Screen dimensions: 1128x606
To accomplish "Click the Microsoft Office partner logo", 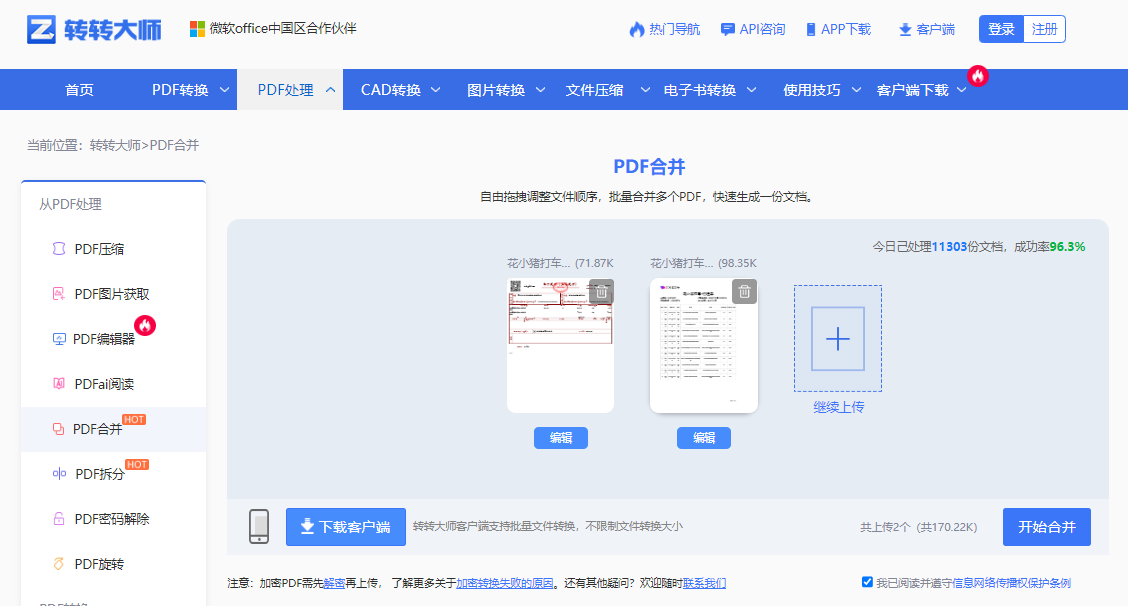I will [197, 29].
